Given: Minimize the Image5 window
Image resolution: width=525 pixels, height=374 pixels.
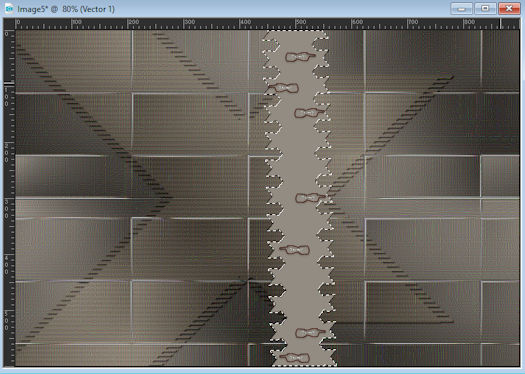Looking at the screenshot, I should tap(461, 9).
